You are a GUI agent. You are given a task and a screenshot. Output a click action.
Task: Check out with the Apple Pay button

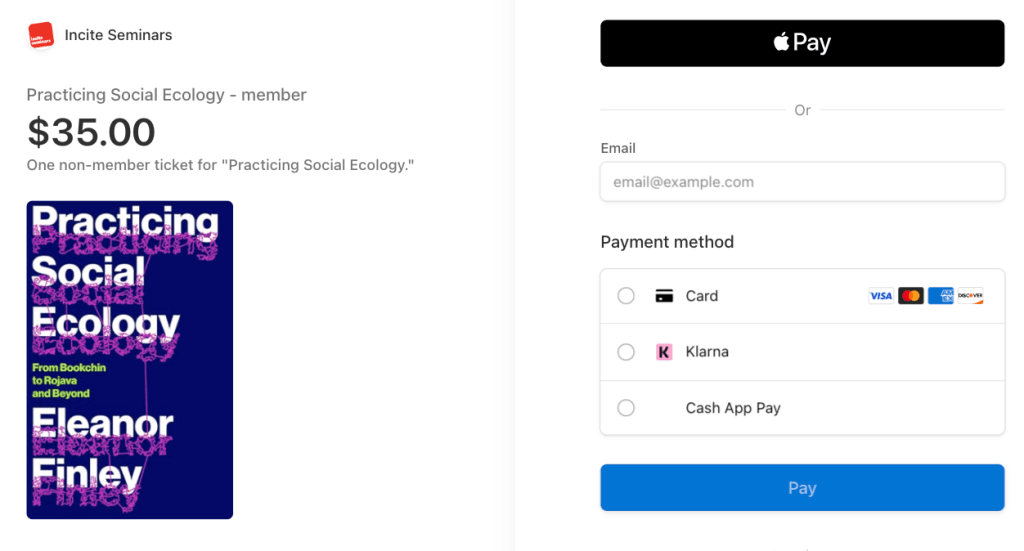point(802,43)
